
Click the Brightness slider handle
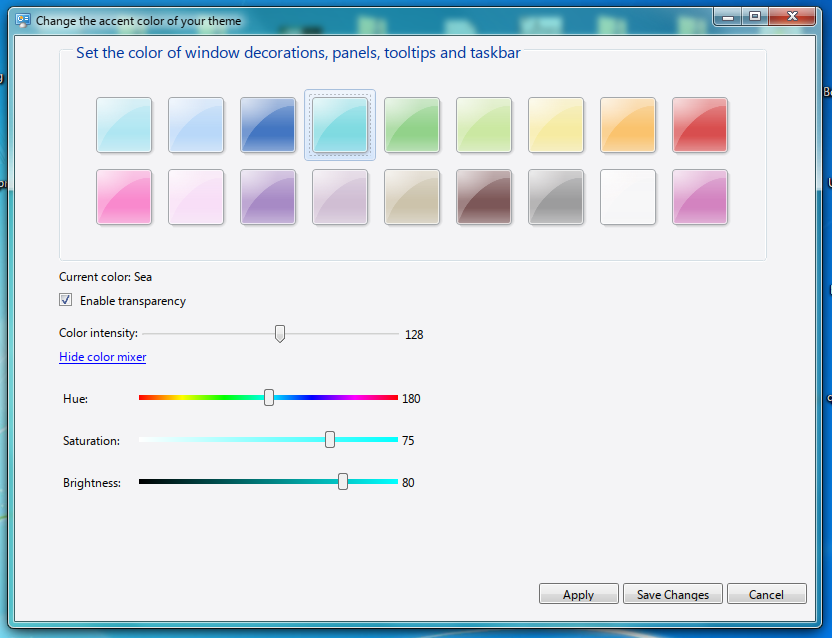(x=343, y=481)
